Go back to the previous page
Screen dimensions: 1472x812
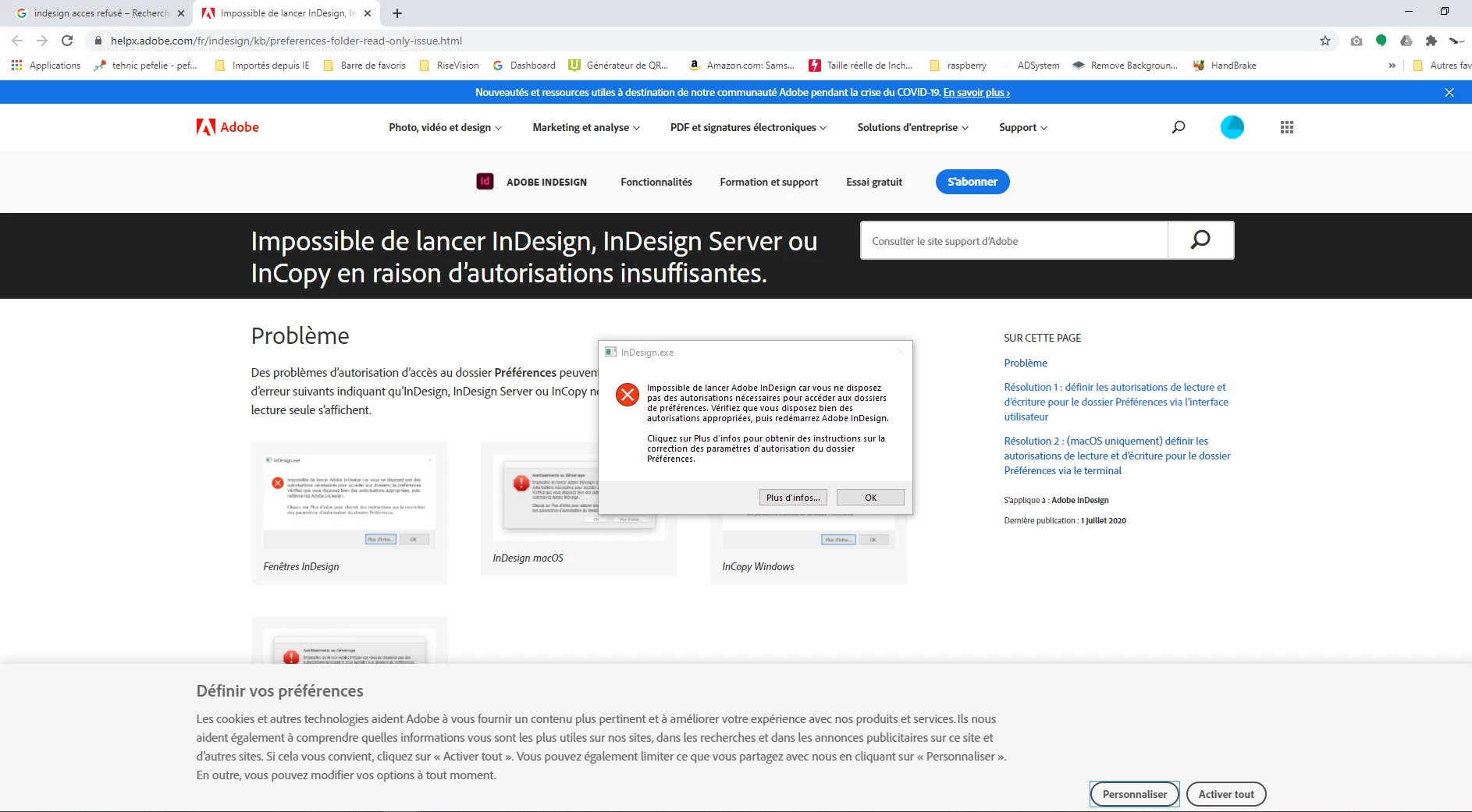tap(17, 41)
